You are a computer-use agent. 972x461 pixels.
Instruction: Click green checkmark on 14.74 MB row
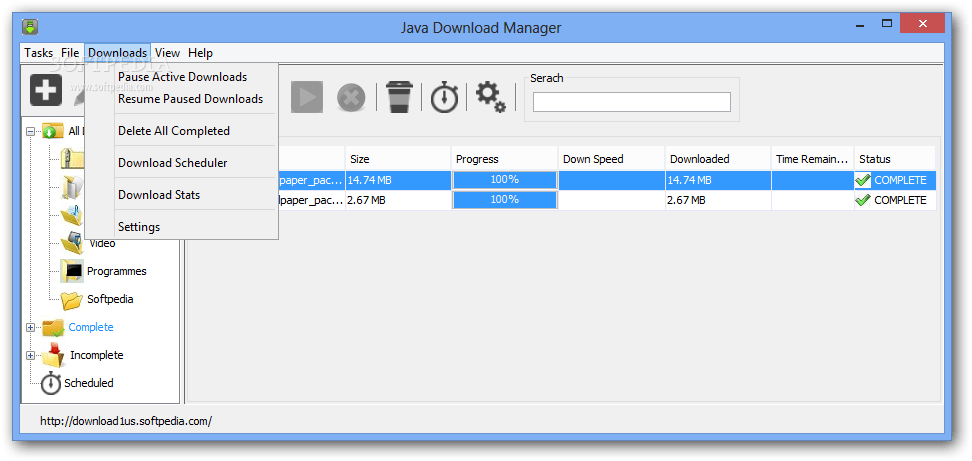point(863,180)
